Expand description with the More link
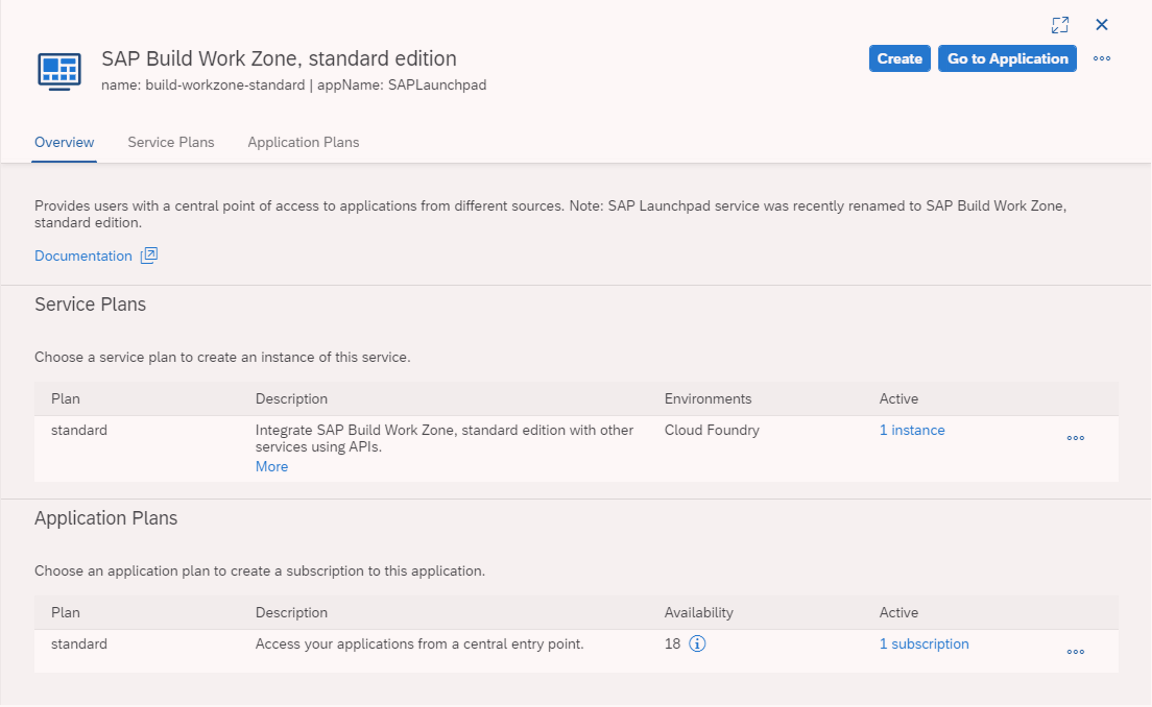The height and width of the screenshot is (707, 1152). click(271, 467)
